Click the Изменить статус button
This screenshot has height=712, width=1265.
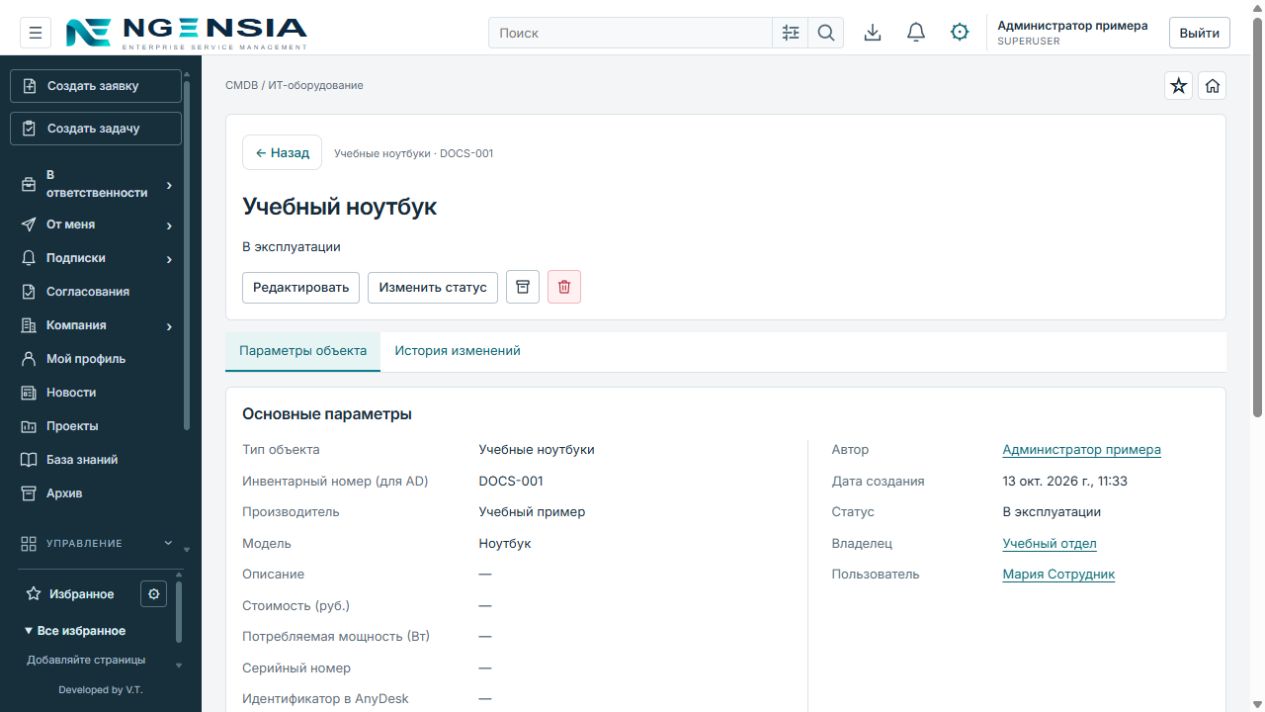[x=433, y=287]
